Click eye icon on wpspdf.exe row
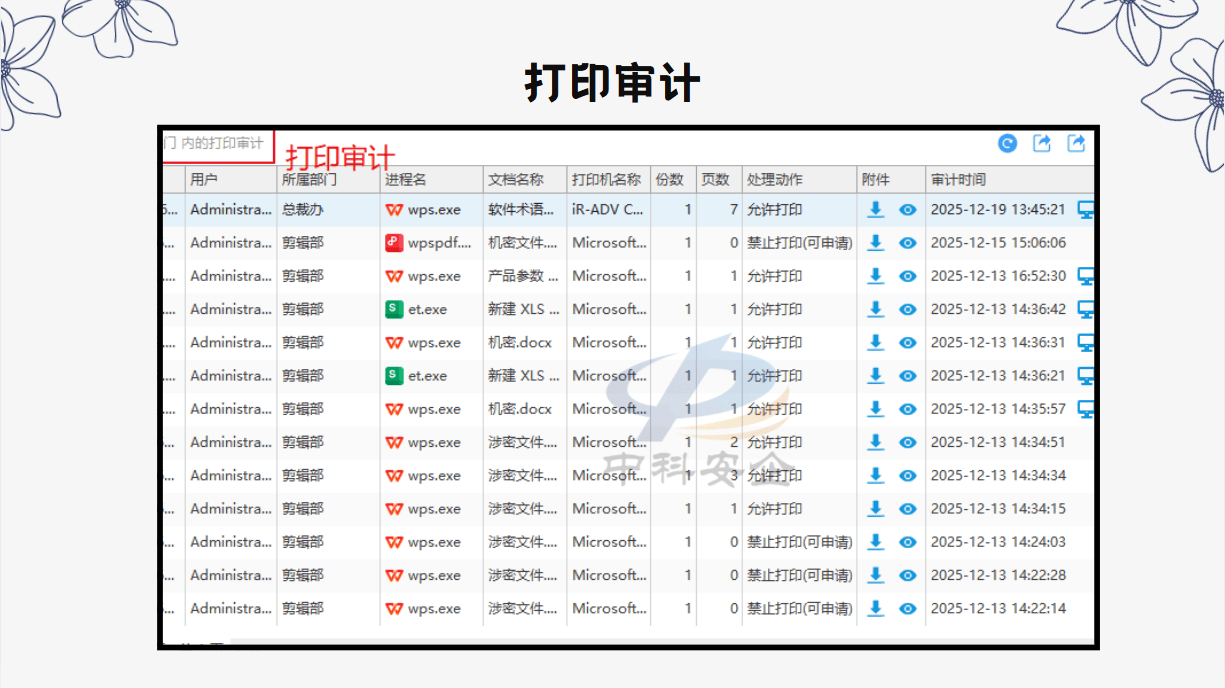Viewport: 1225px width, 688px height. pyautogui.click(x=908, y=243)
